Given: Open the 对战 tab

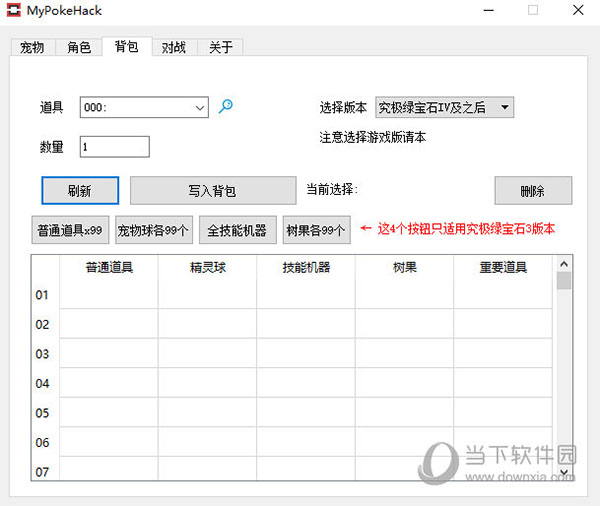Looking at the screenshot, I should coord(174,47).
